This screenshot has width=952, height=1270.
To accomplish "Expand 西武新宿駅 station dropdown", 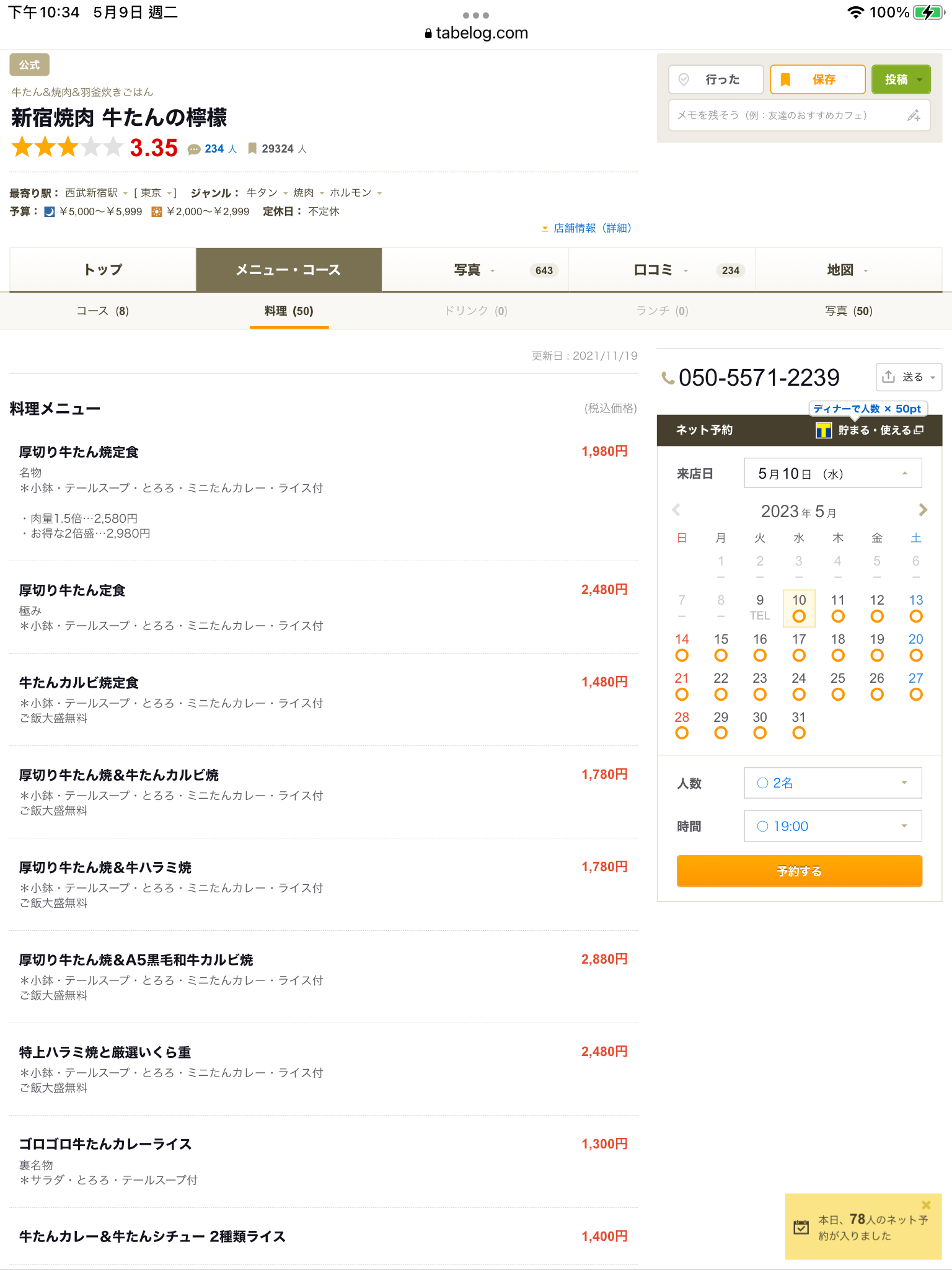I will (x=125, y=193).
